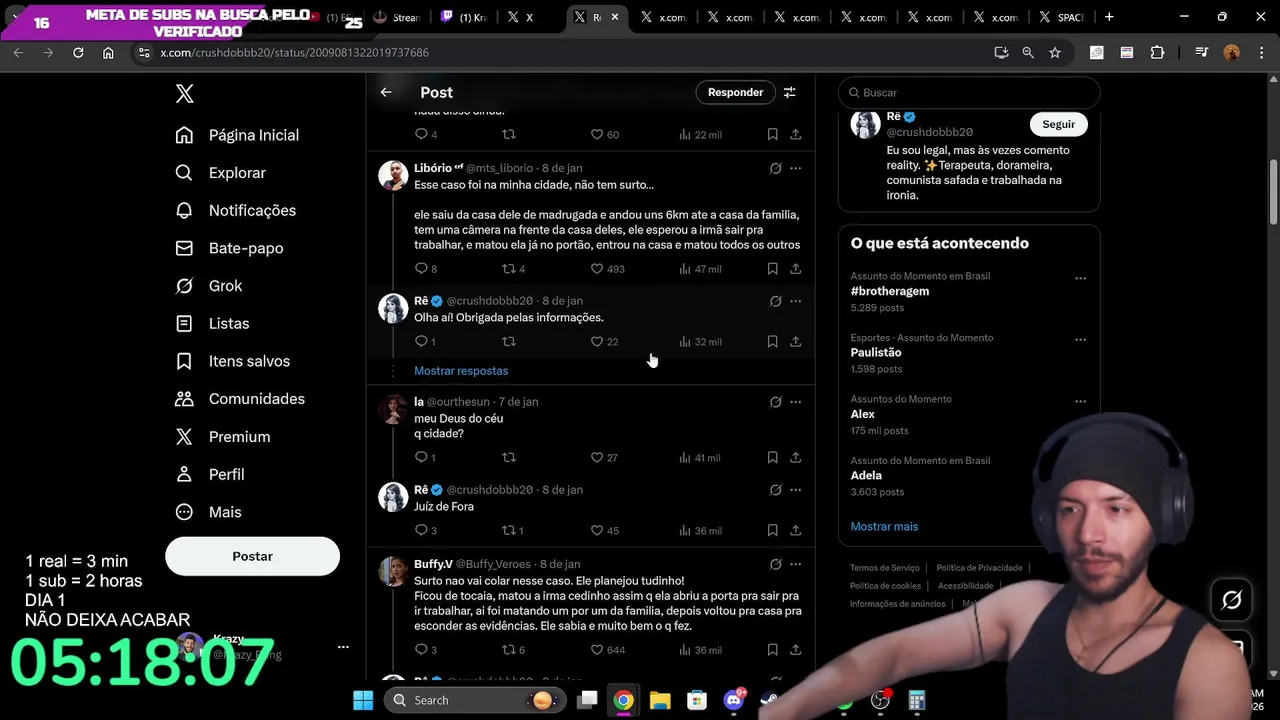Open Chrome extensions puzzle icon
The width and height of the screenshot is (1280, 720).
coord(1158,53)
